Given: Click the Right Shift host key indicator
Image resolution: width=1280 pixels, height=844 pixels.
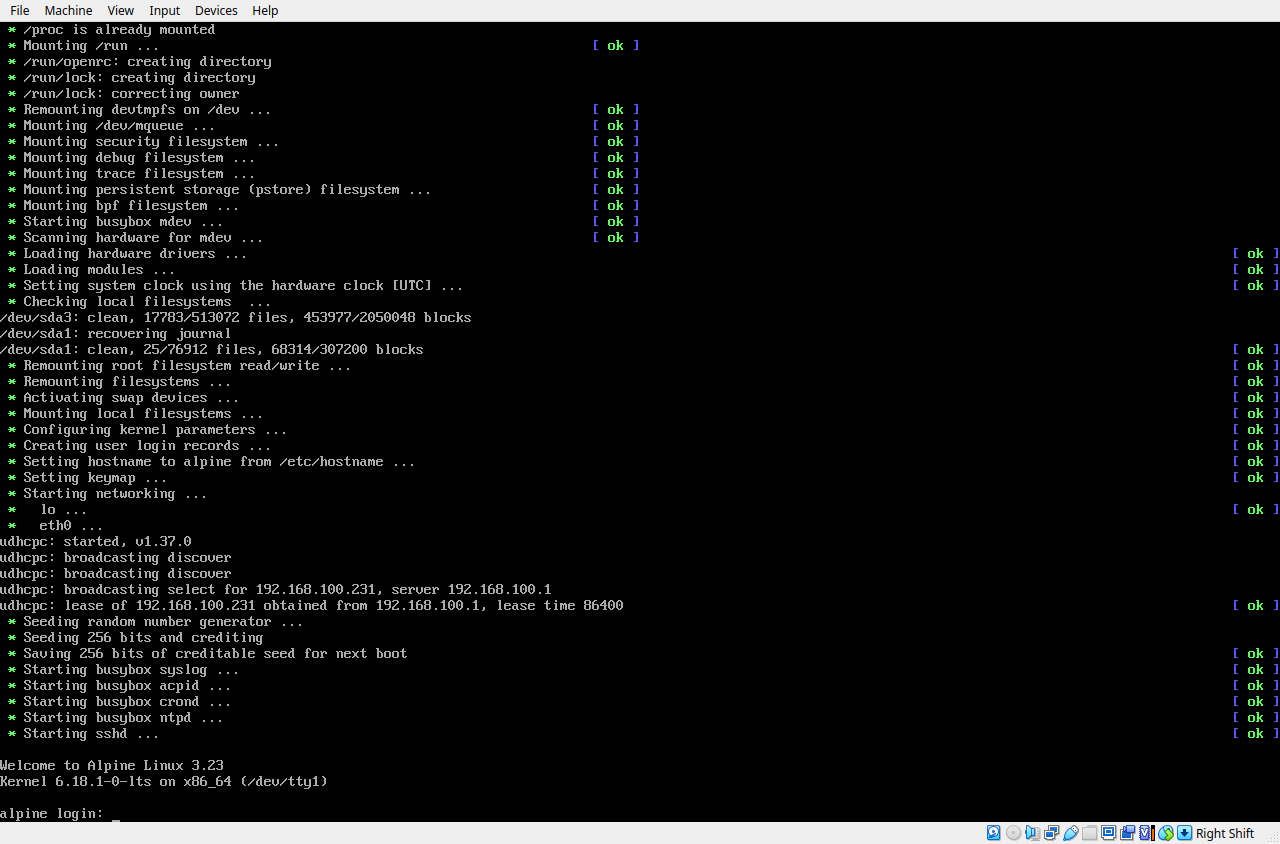Looking at the screenshot, I should coord(1225,833).
